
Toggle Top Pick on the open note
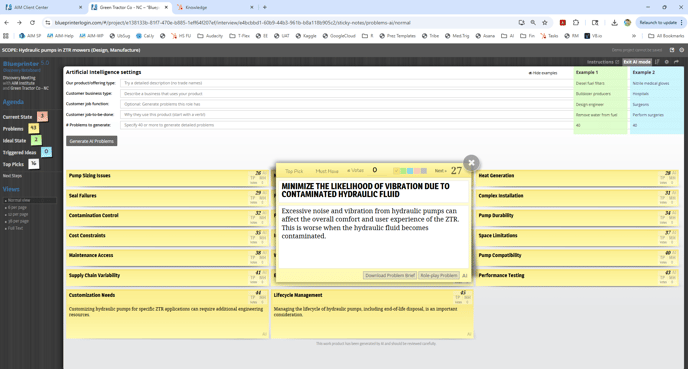(x=294, y=171)
